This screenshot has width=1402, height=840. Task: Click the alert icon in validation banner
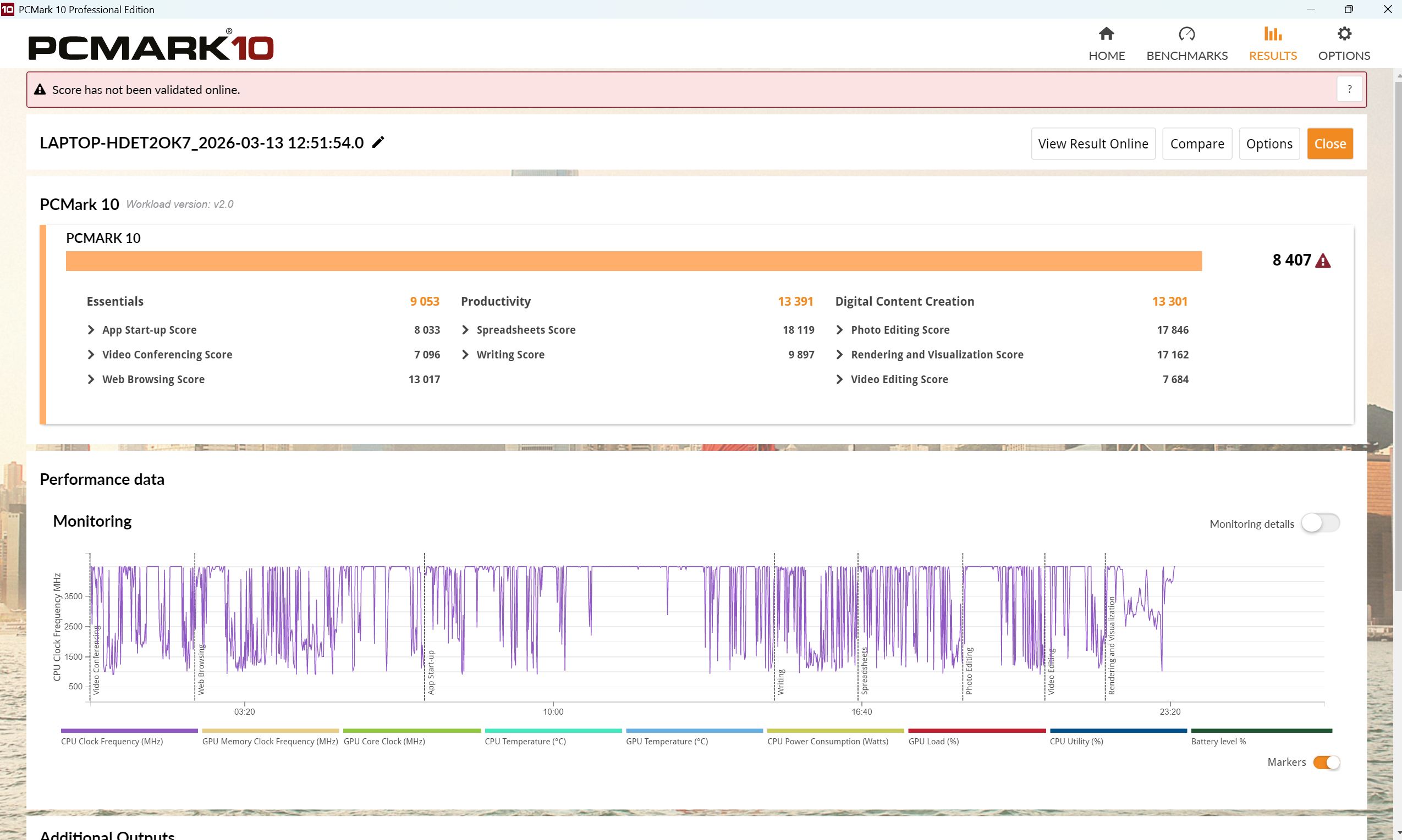[x=40, y=90]
